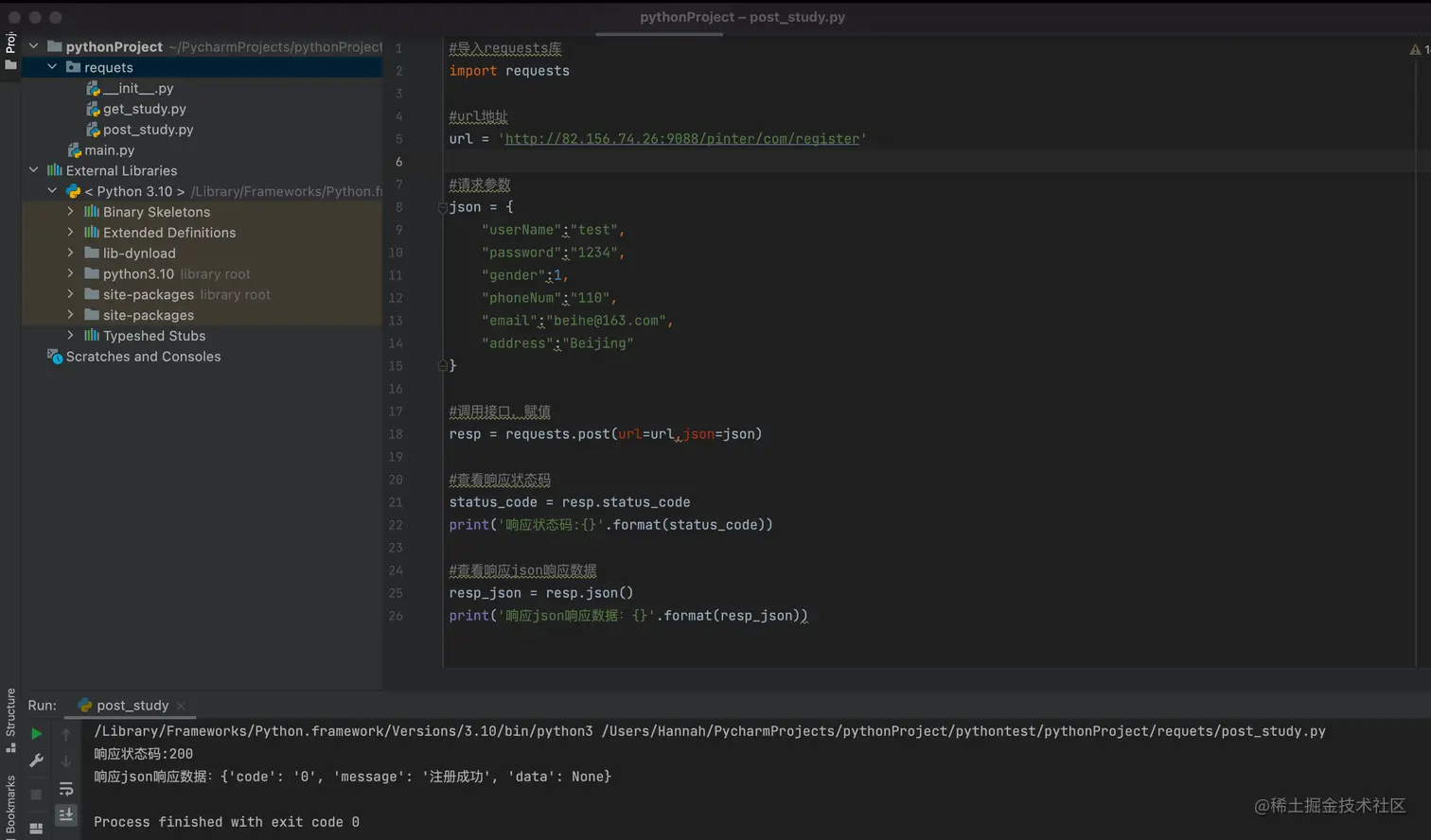Click the External Libraries bars icon

click(55, 170)
